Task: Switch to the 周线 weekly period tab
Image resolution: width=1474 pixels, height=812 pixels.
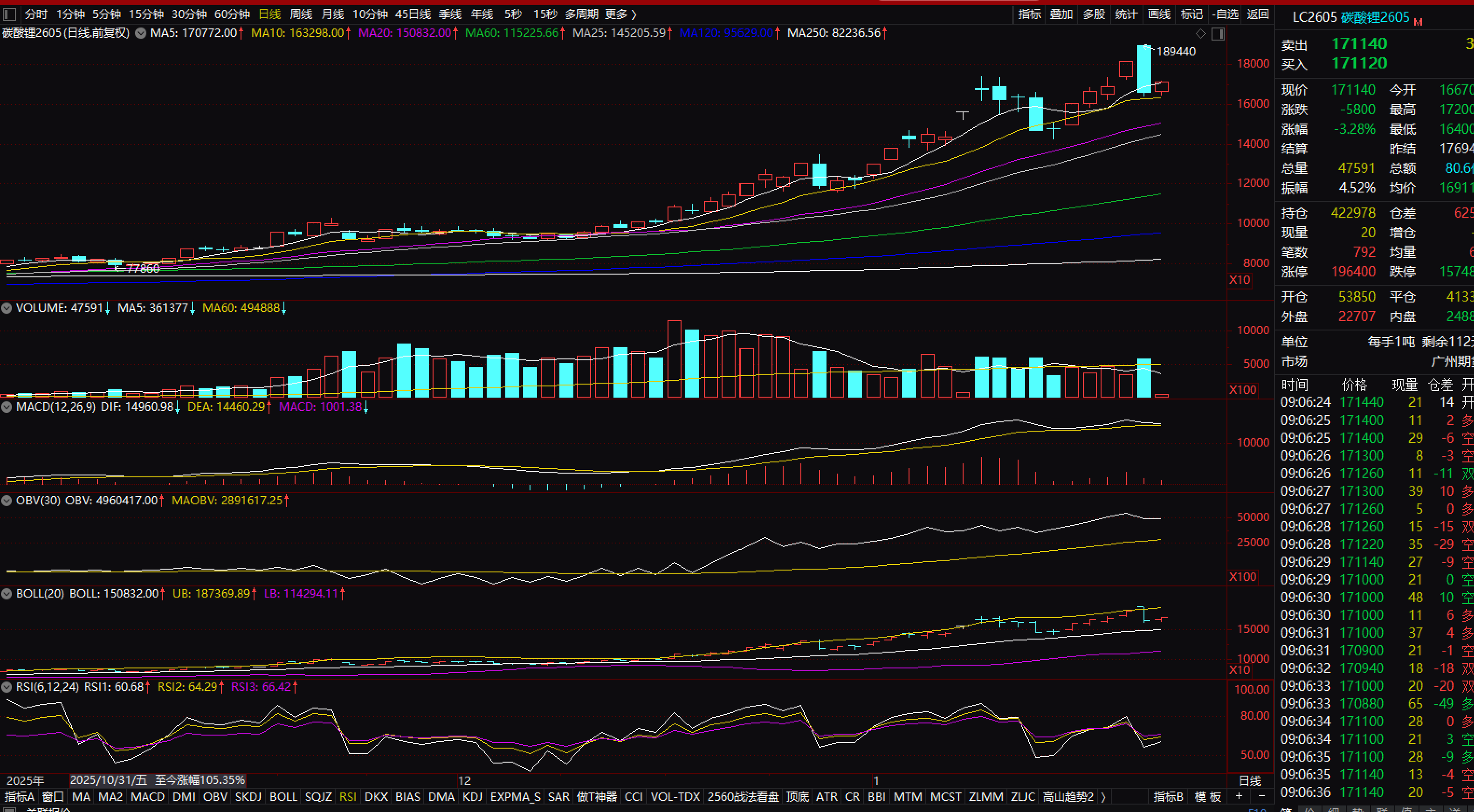Action: pos(301,14)
